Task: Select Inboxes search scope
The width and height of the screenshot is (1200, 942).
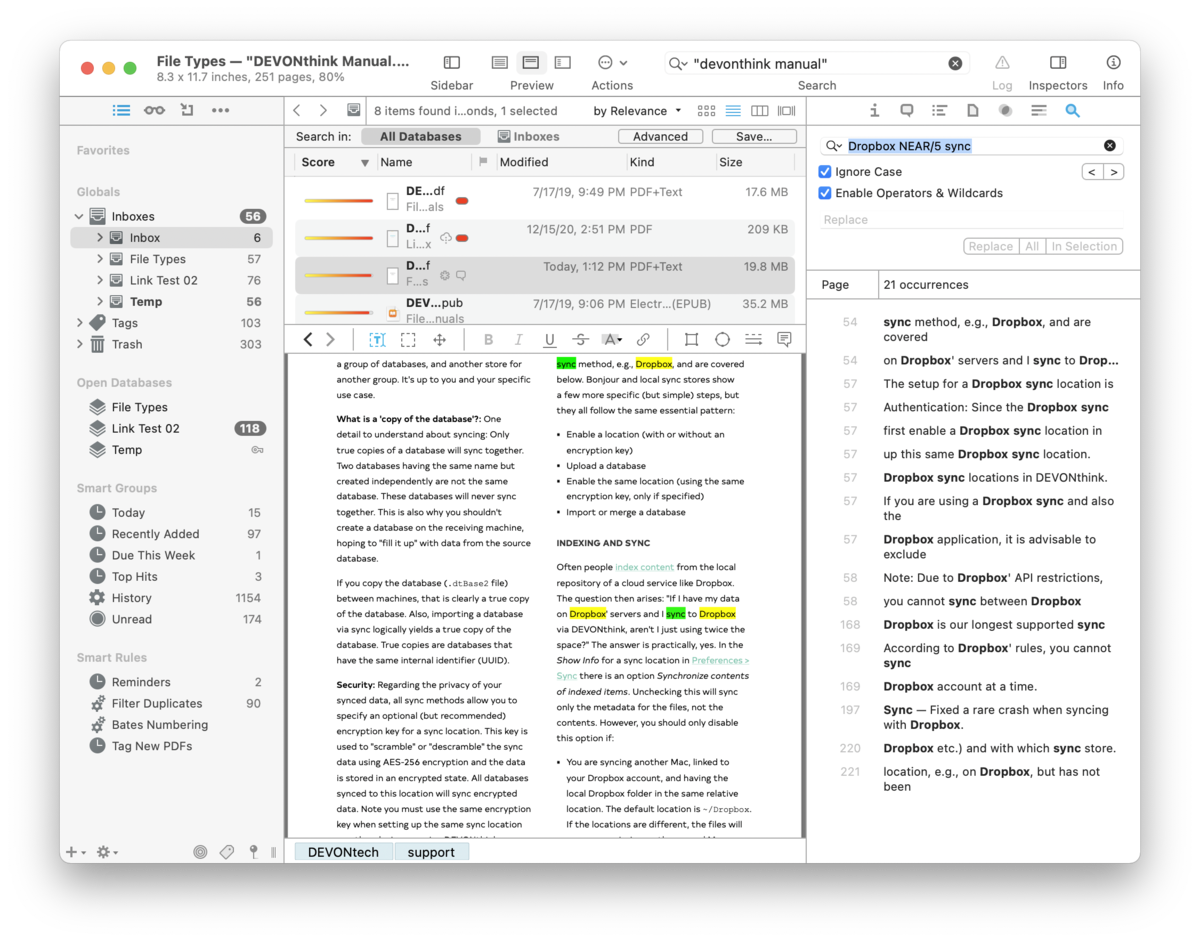Action: coord(529,137)
